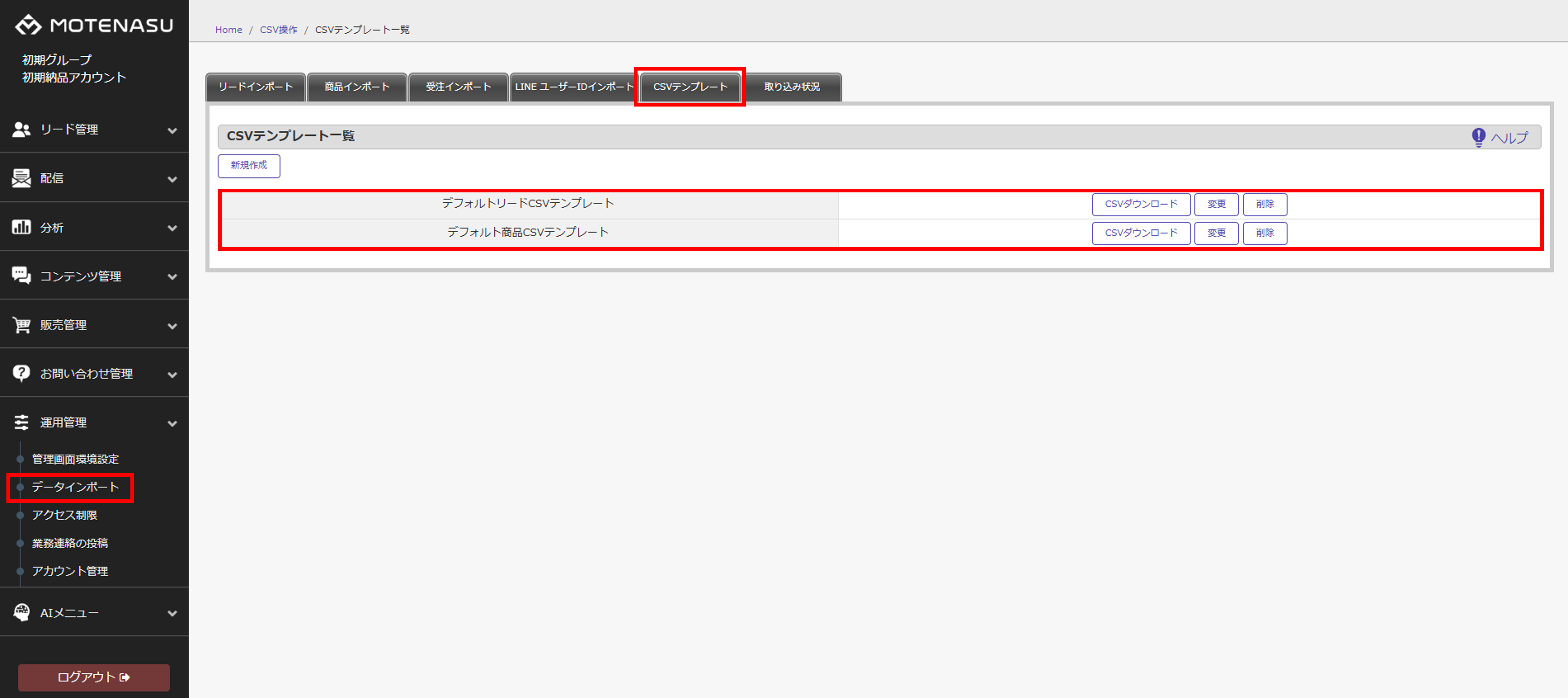Collapse the 運用管理 menu chevron
The image size is (1568, 698).
coord(172,424)
